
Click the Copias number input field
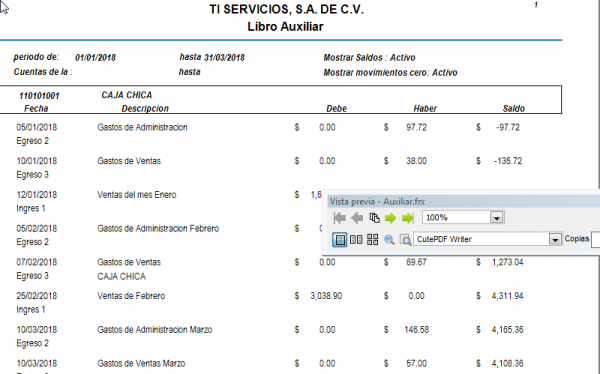pos(595,240)
